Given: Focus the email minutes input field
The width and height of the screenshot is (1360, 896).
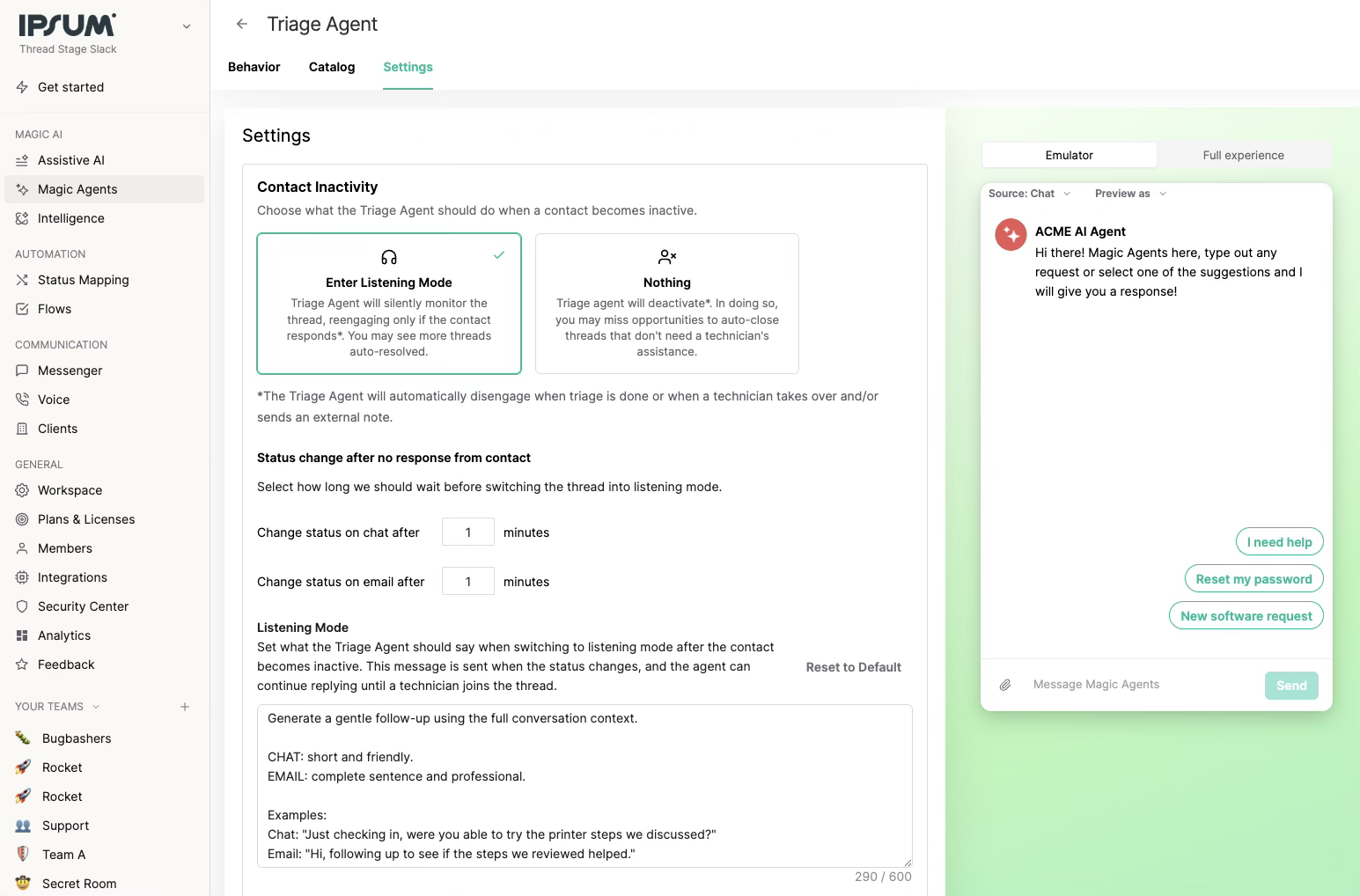Looking at the screenshot, I should point(468,582).
